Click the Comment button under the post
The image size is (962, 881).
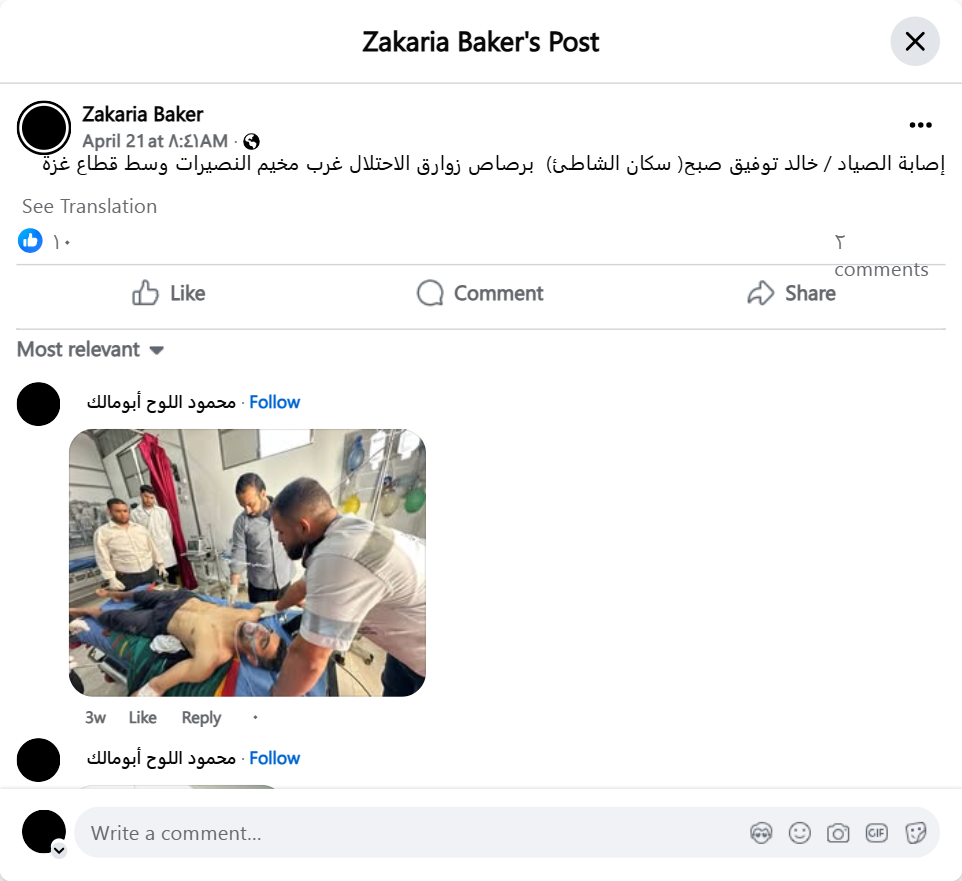[x=480, y=293]
